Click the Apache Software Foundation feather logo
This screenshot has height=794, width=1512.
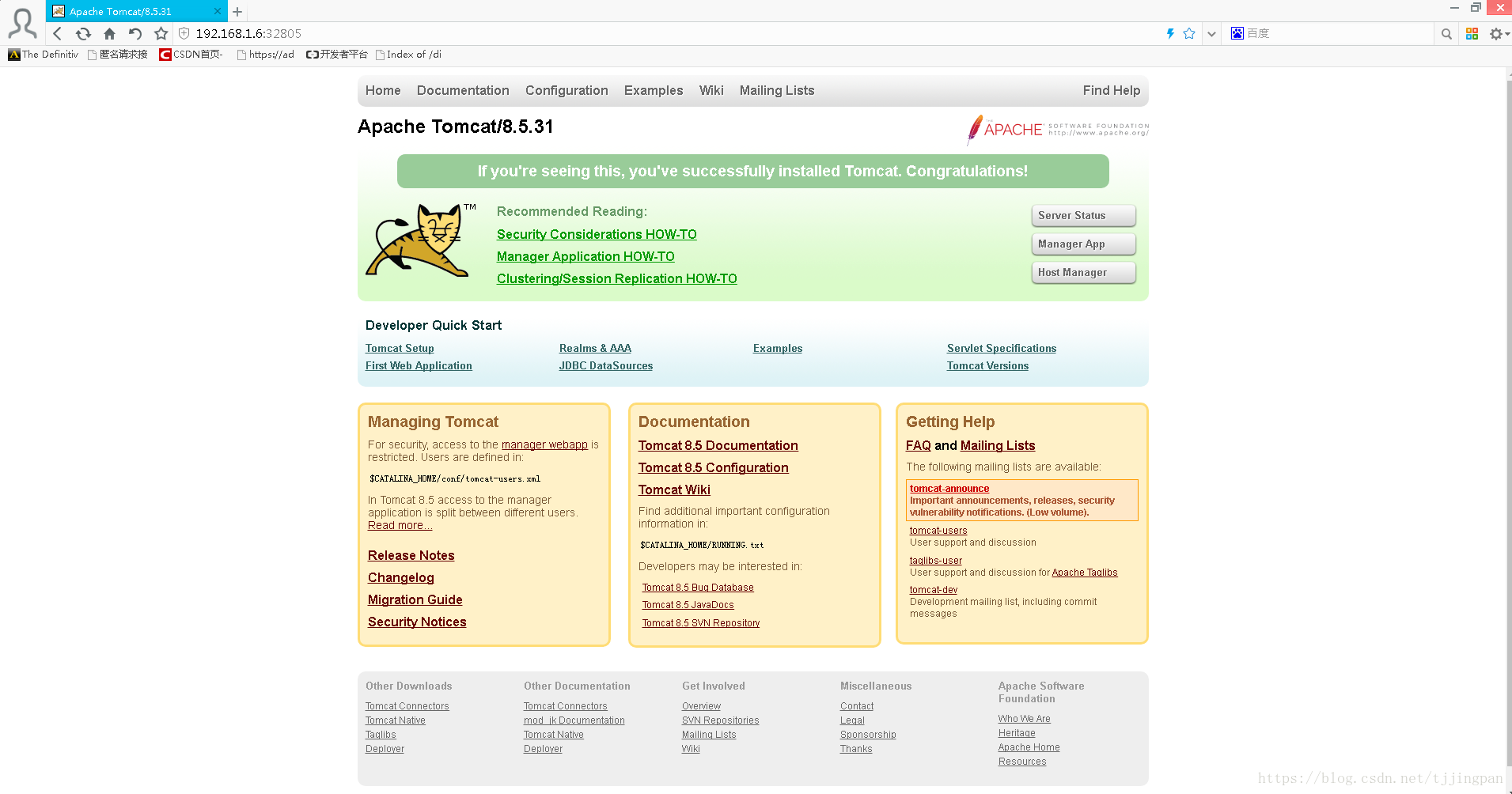1058,130
